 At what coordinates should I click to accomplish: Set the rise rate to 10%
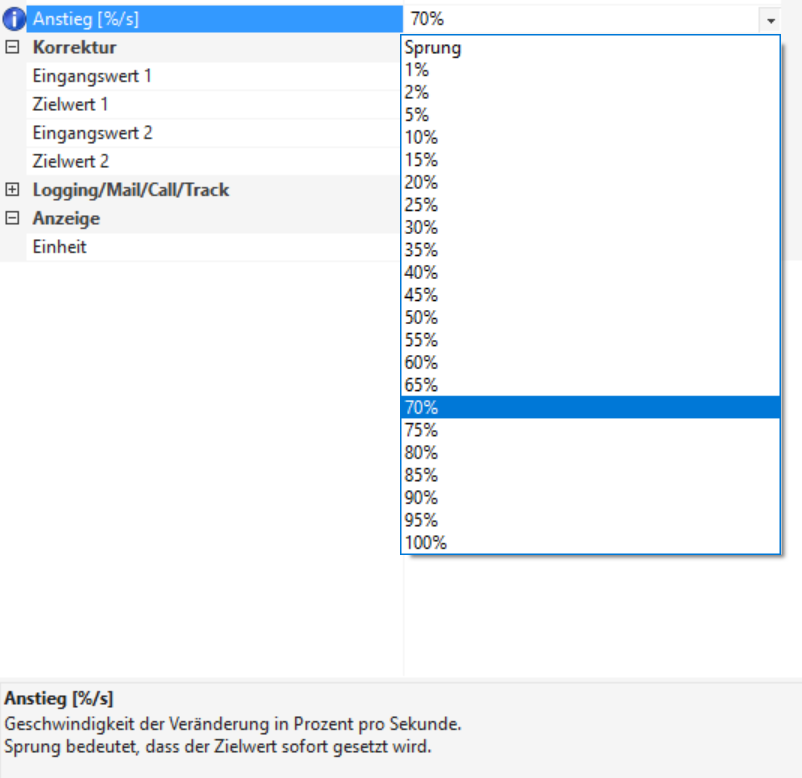(x=421, y=137)
